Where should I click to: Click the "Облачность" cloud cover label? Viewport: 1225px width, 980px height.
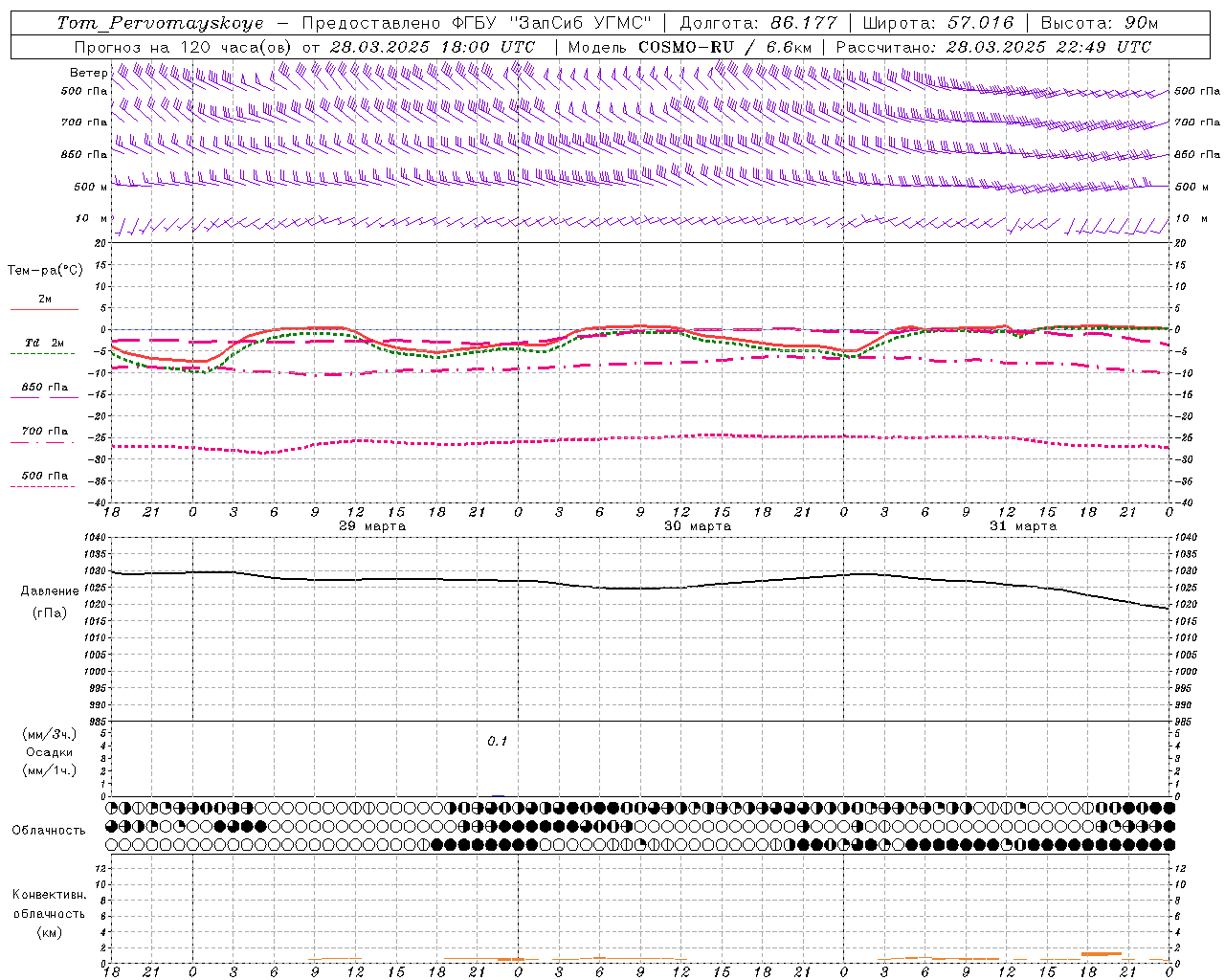pyautogui.click(x=49, y=830)
